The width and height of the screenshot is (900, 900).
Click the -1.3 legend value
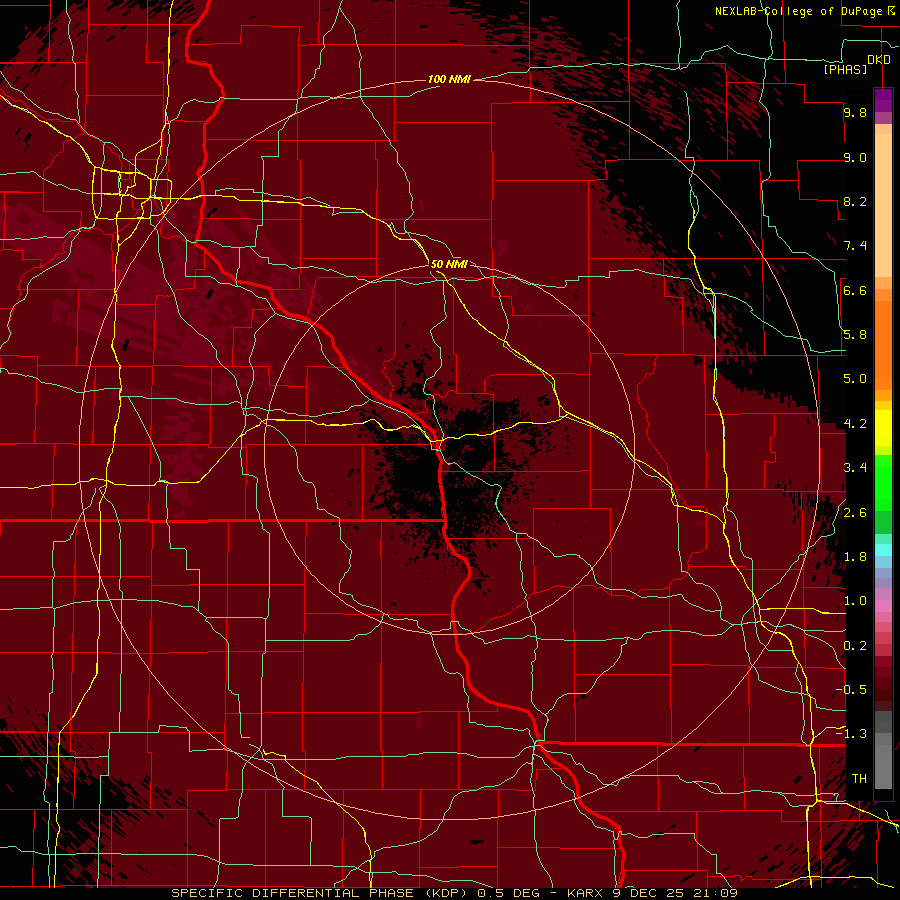click(851, 734)
